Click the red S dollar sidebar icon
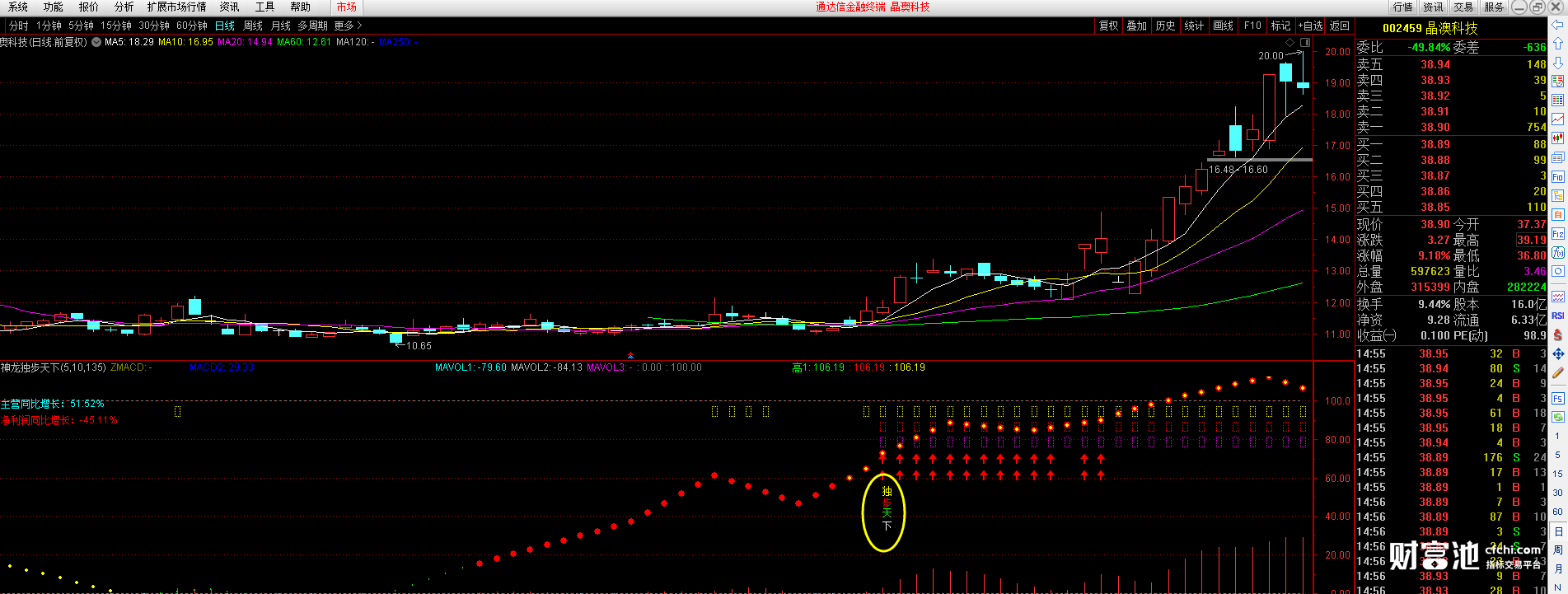Screen dimensions: 1568x594 tap(1558, 335)
